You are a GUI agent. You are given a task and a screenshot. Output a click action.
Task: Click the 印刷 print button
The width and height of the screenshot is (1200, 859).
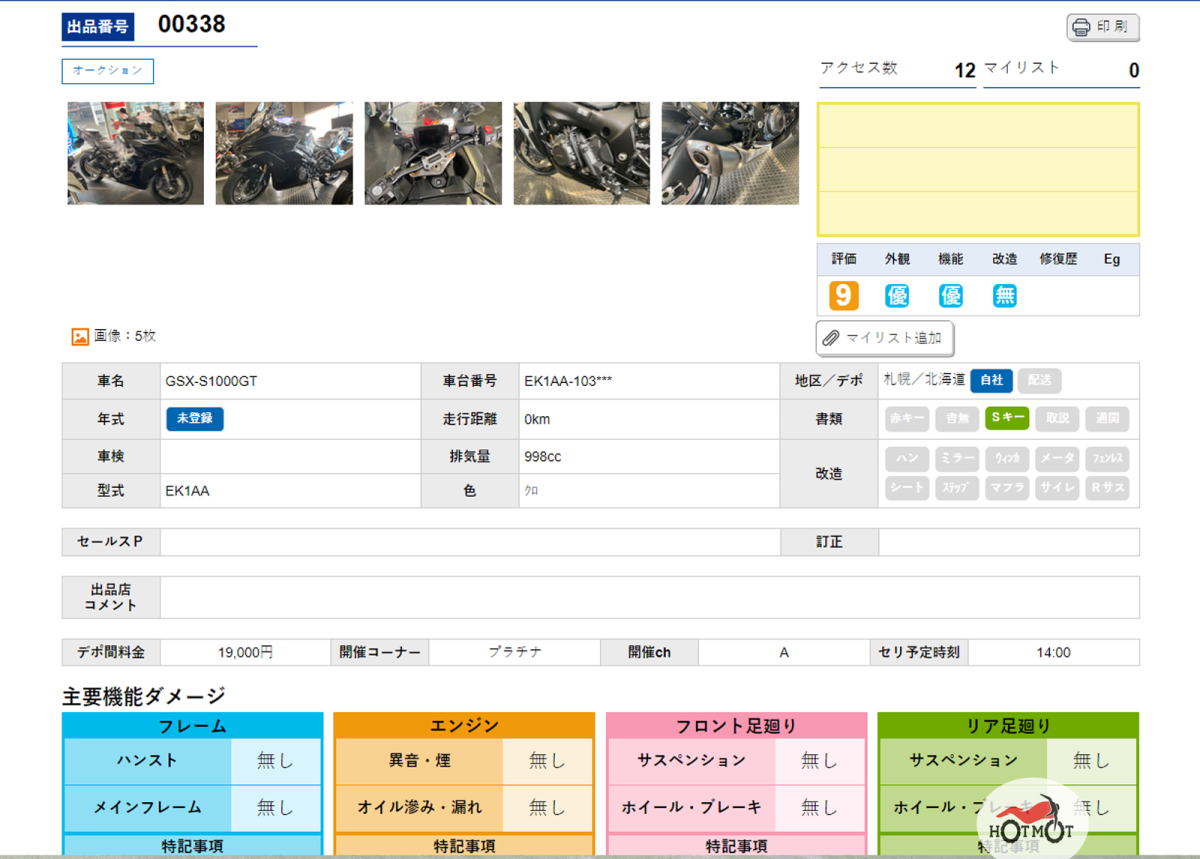click(1103, 27)
